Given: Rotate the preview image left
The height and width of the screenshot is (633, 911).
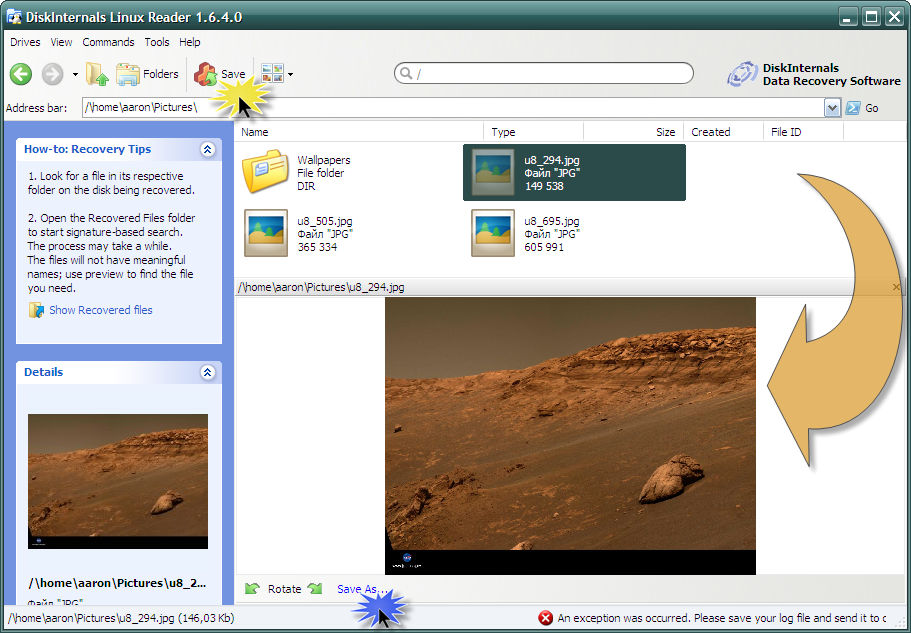Looking at the screenshot, I should coord(252,589).
